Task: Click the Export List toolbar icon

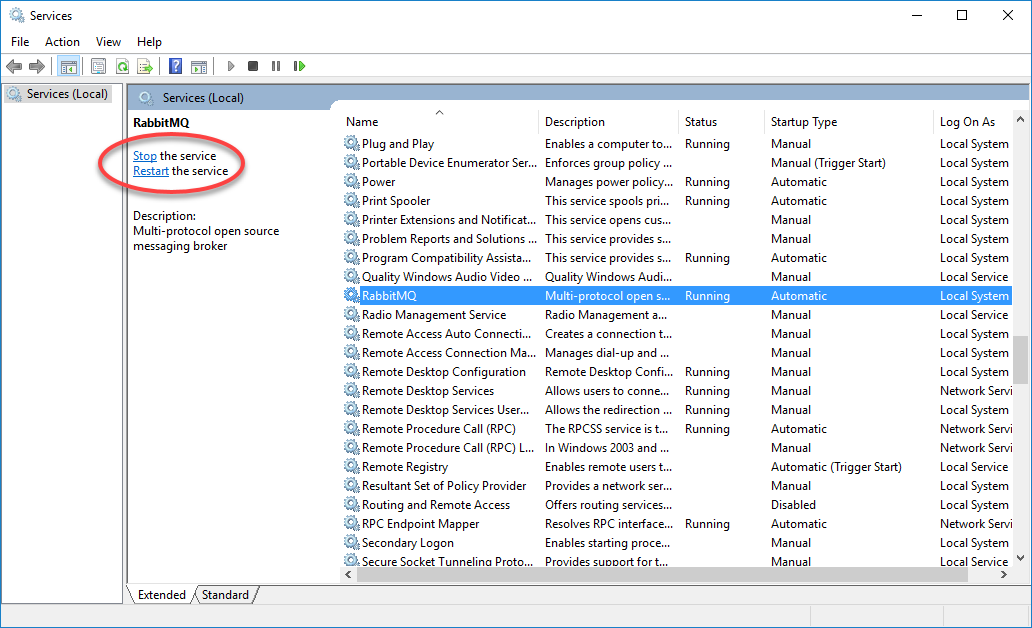Action: [145, 66]
